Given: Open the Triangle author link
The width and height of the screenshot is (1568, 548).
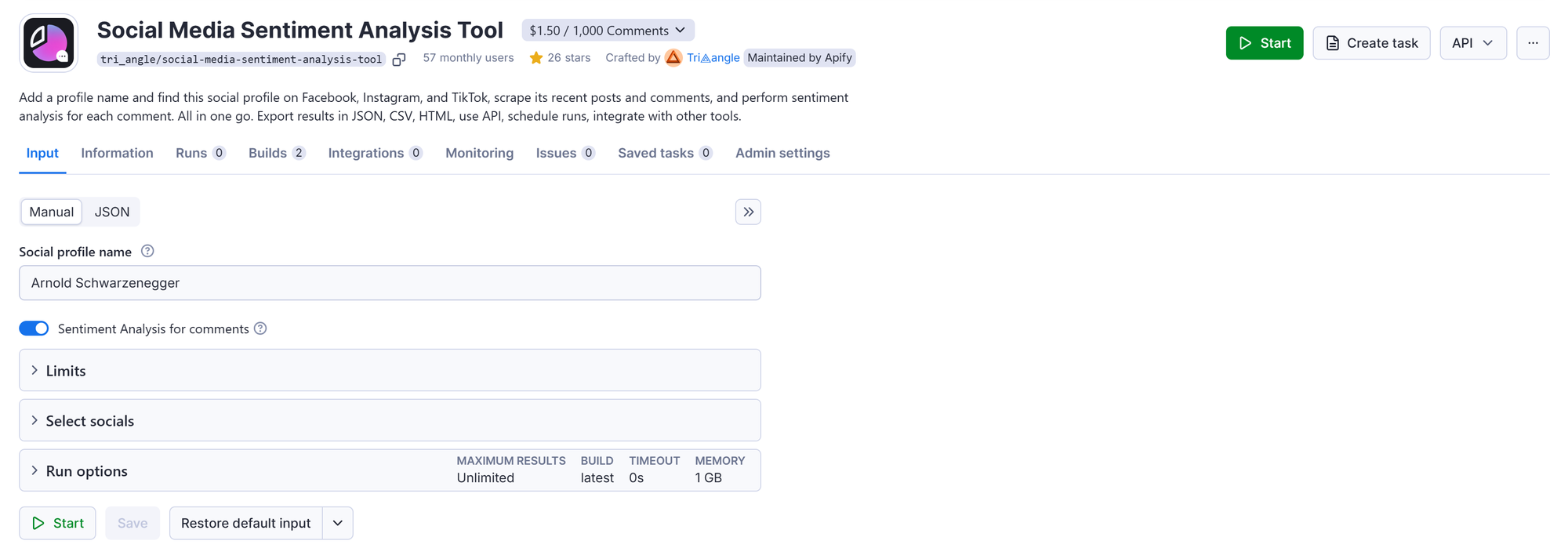Looking at the screenshot, I should [713, 58].
